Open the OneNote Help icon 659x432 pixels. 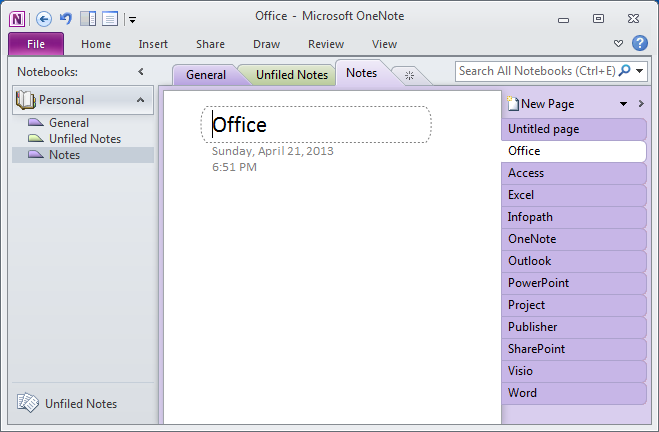(640, 43)
